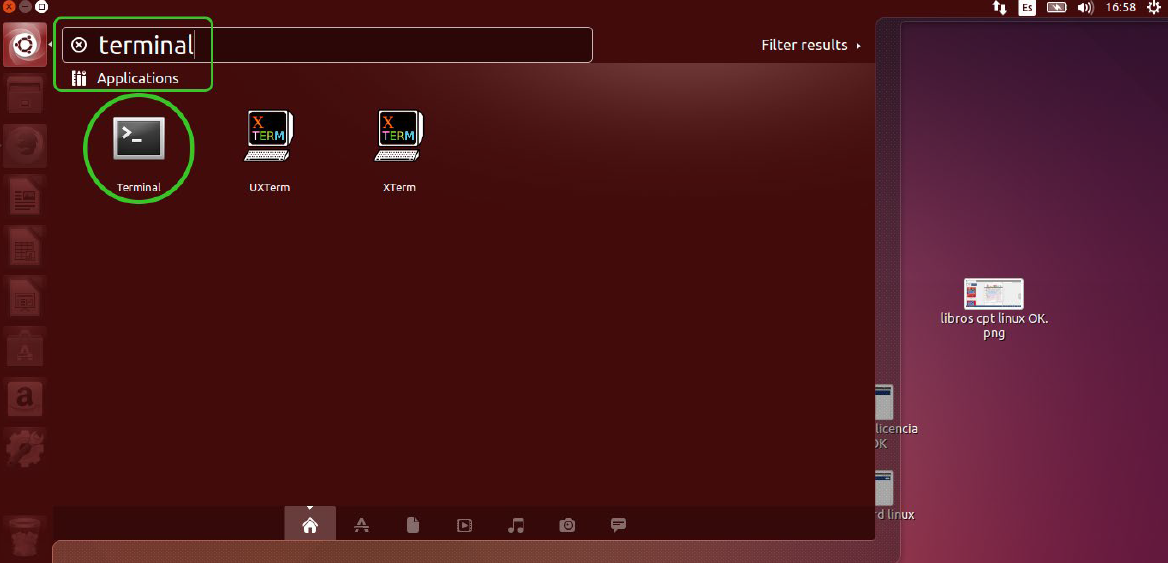Open the Es keyboard layout menu
Image resolution: width=1168 pixels, height=563 pixels.
coord(1027,7)
